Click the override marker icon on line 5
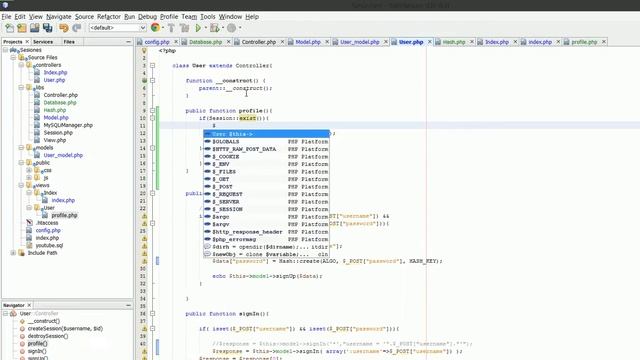 click(144, 80)
